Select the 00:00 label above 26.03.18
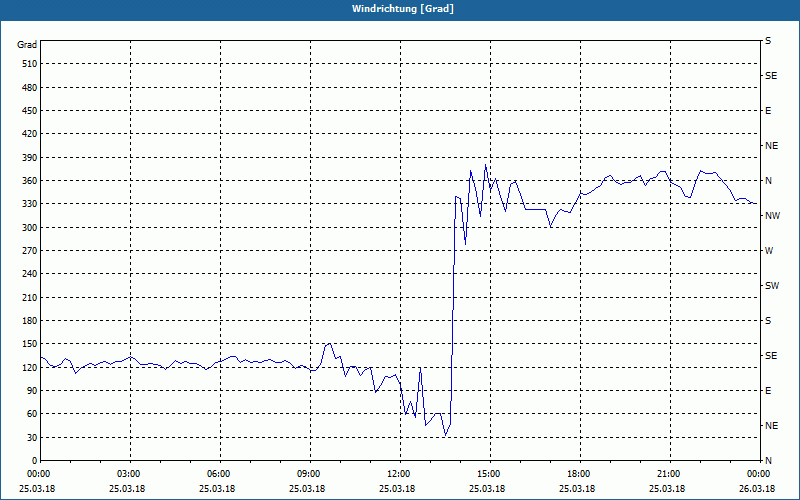The height and width of the screenshot is (500, 800). [x=759, y=474]
